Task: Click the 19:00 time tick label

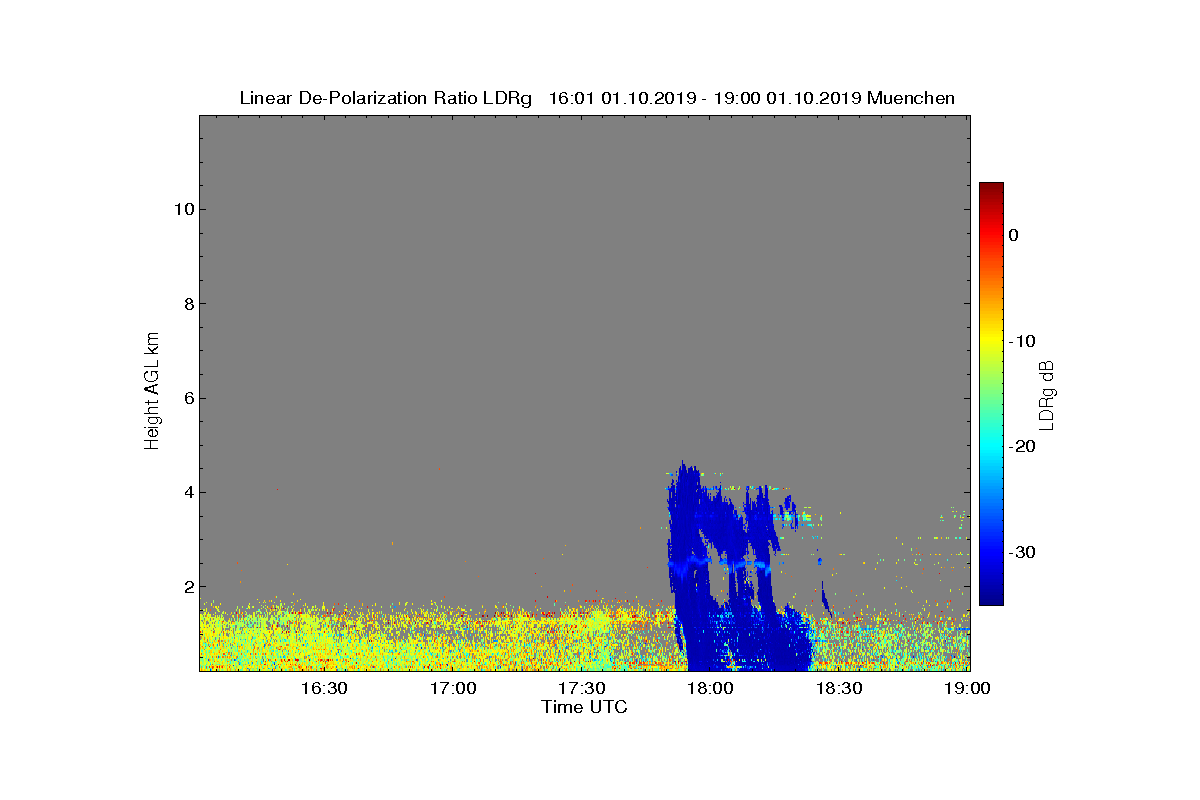Action: coord(967,688)
